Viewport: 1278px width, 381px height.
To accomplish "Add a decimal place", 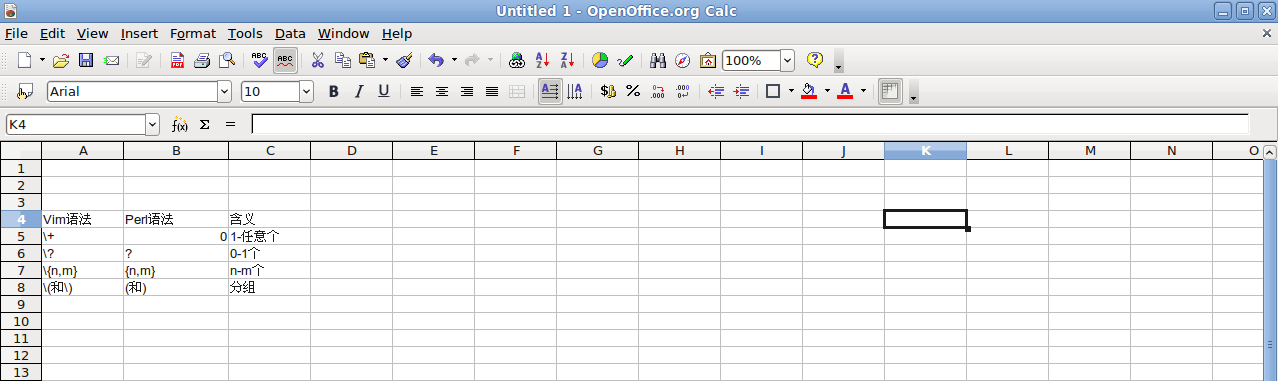I will [658, 92].
